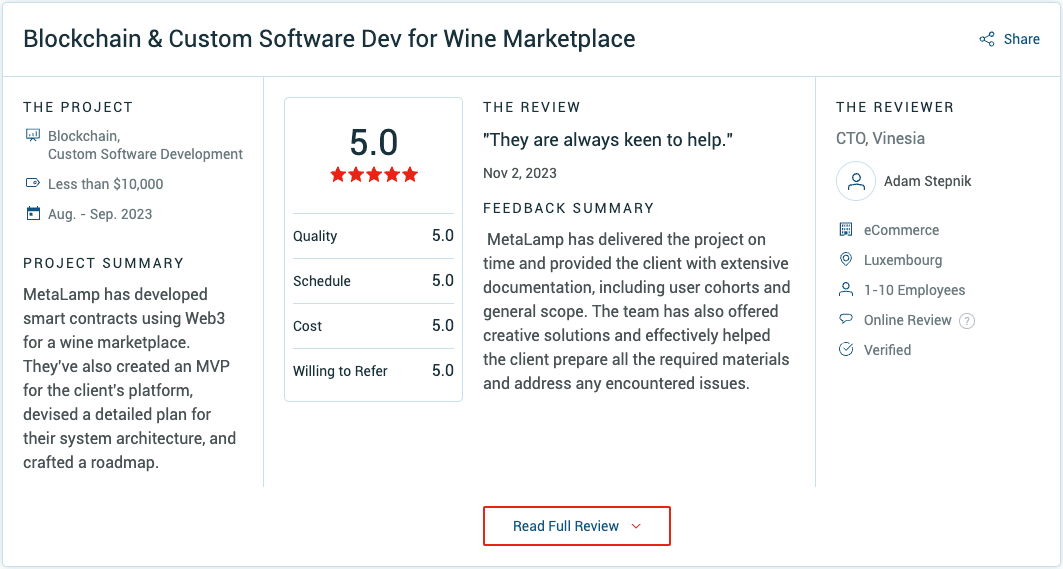The image size is (1063, 569).
Task: Click the Share network icon
Action: (x=987, y=39)
